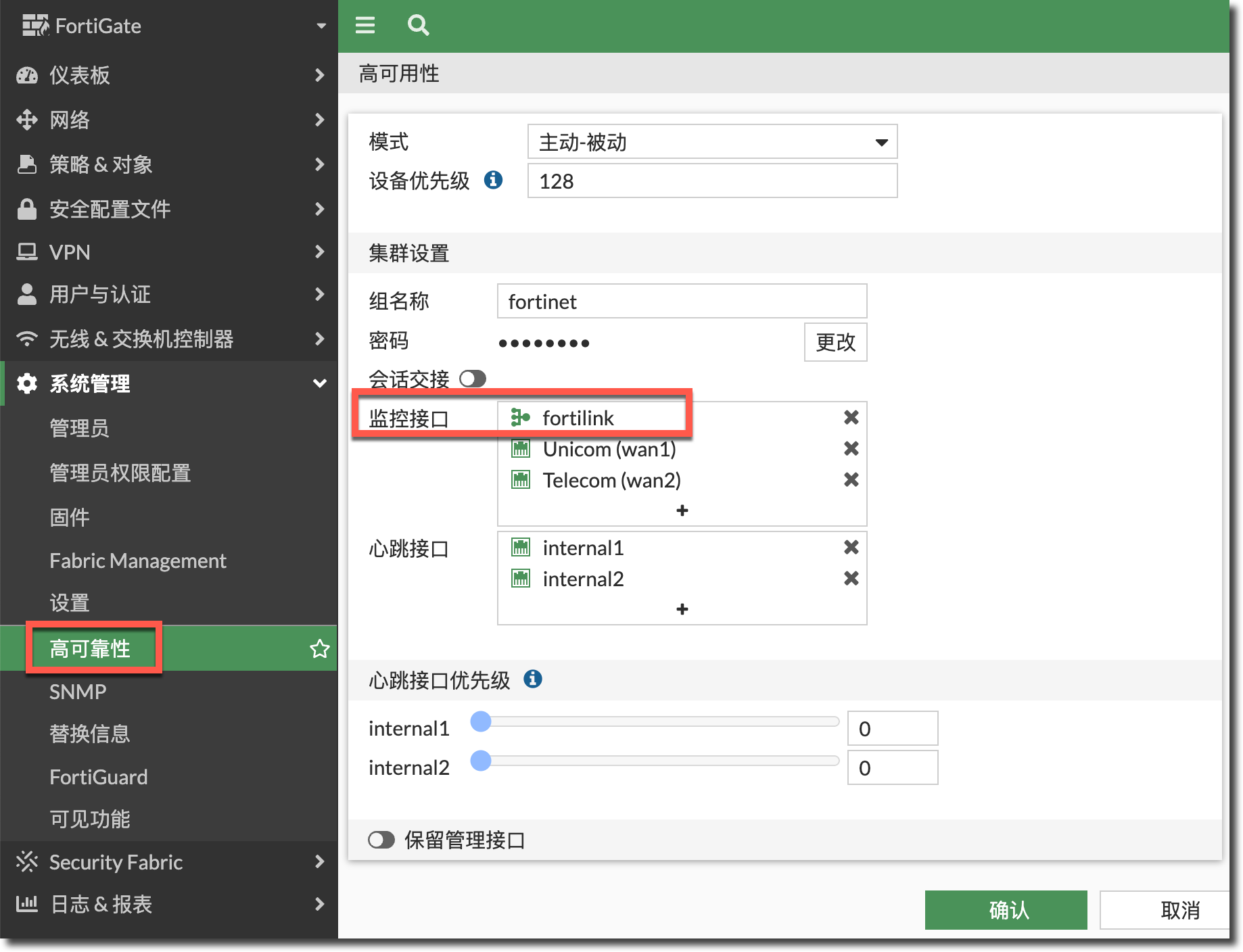The width and height of the screenshot is (1243, 952).
Task: Enable the 保留管理接口 toggle
Action: click(381, 840)
